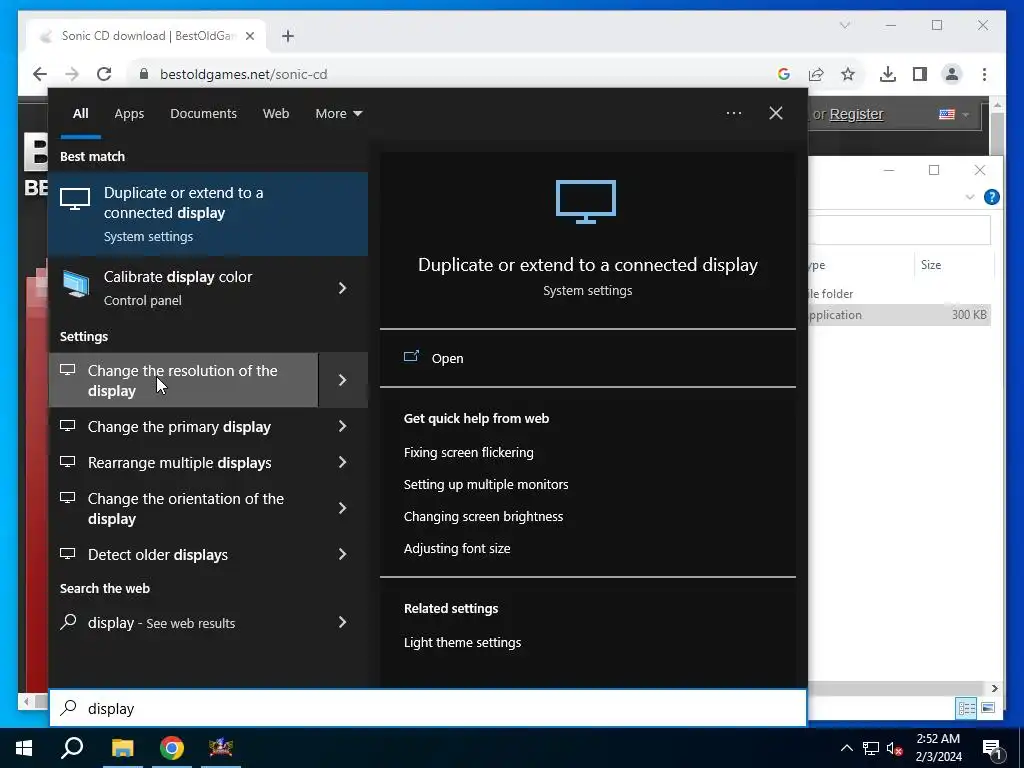The width and height of the screenshot is (1024, 768).
Task: Expand Rearrange multiple displays arrow
Action: 342,462
